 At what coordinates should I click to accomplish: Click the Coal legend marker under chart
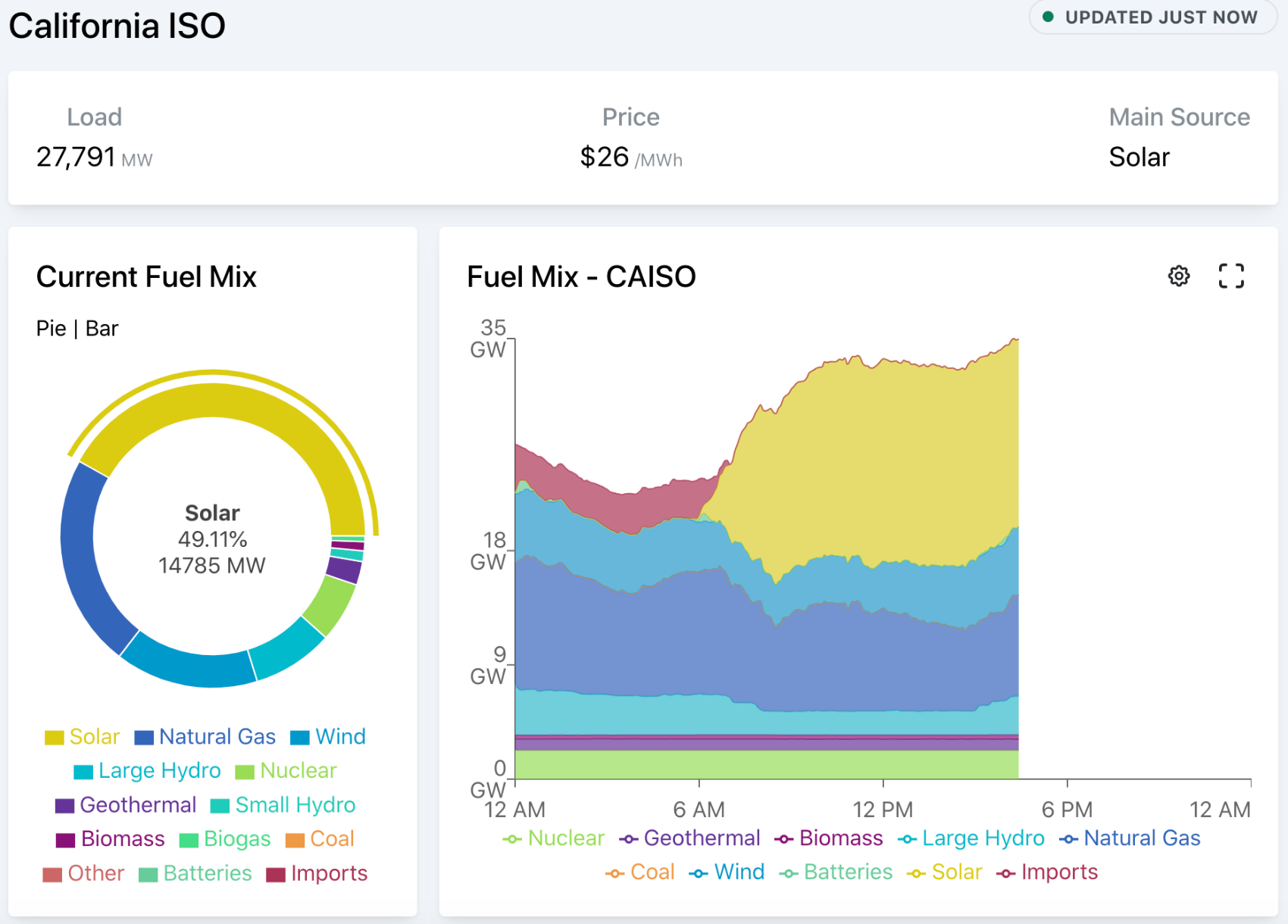(x=614, y=873)
